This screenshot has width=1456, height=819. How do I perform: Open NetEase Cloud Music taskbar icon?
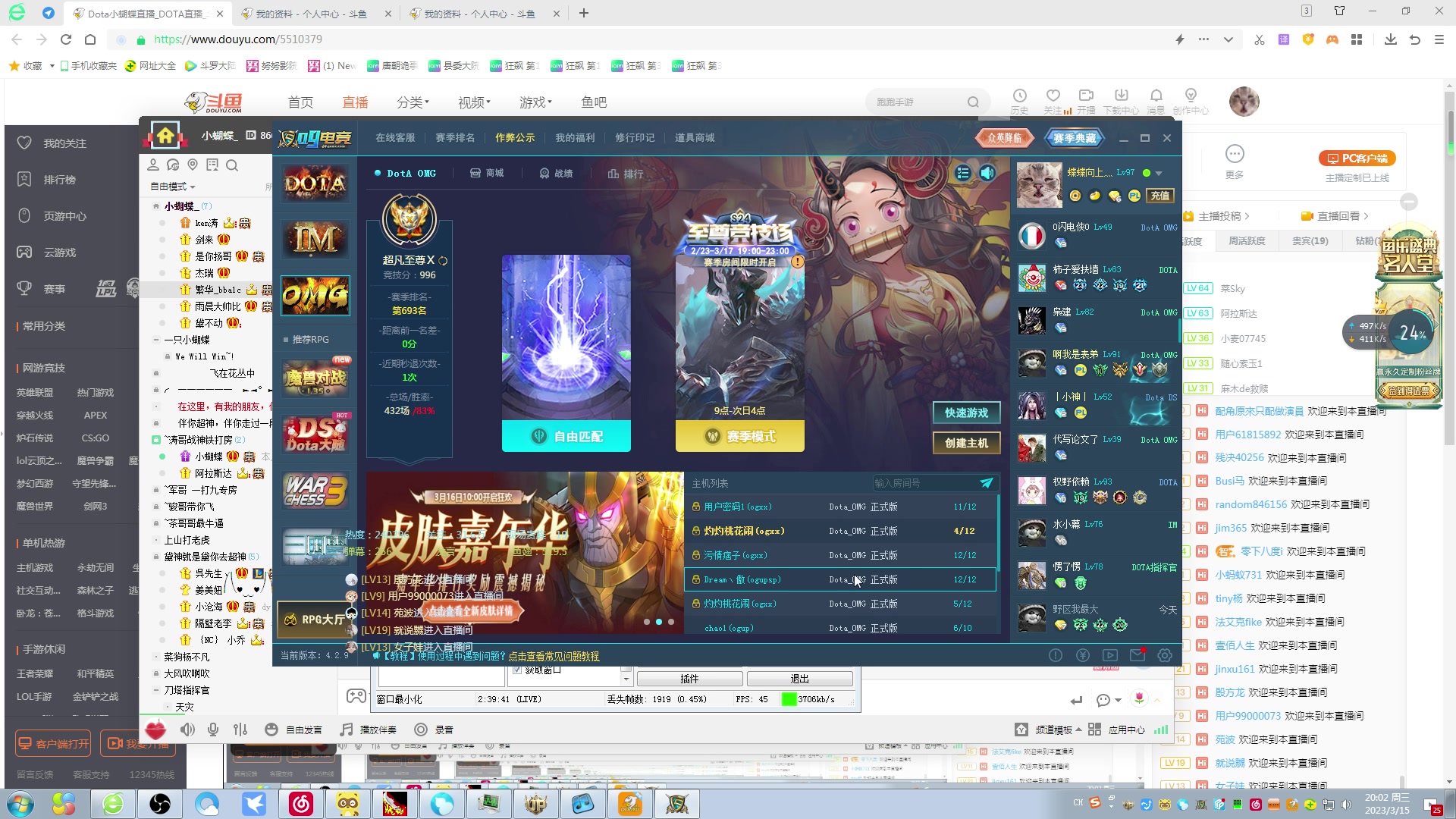point(301,803)
